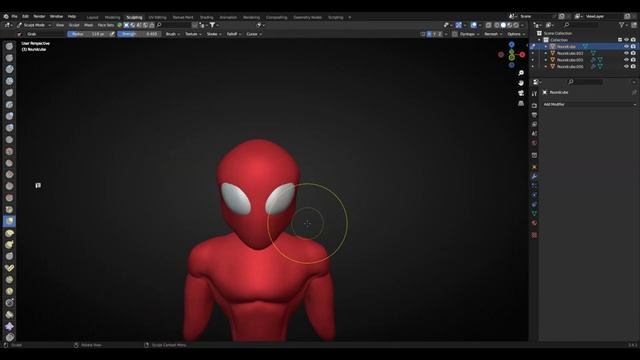The width and height of the screenshot is (640, 360).
Task: Open the Sculpt Mode dropdown
Action: (34, 25)
